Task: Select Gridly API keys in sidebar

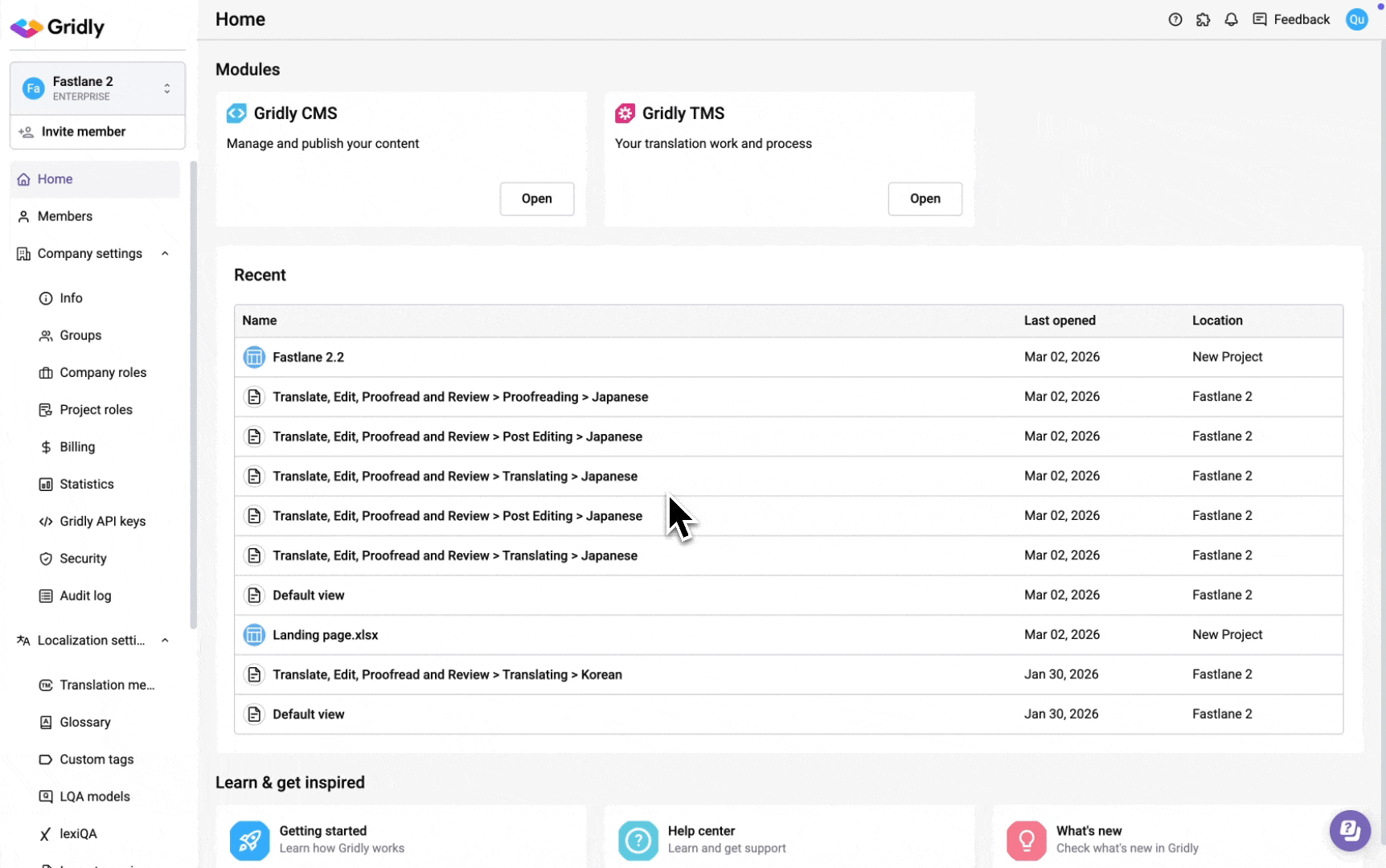Action: tap(102, 522)
